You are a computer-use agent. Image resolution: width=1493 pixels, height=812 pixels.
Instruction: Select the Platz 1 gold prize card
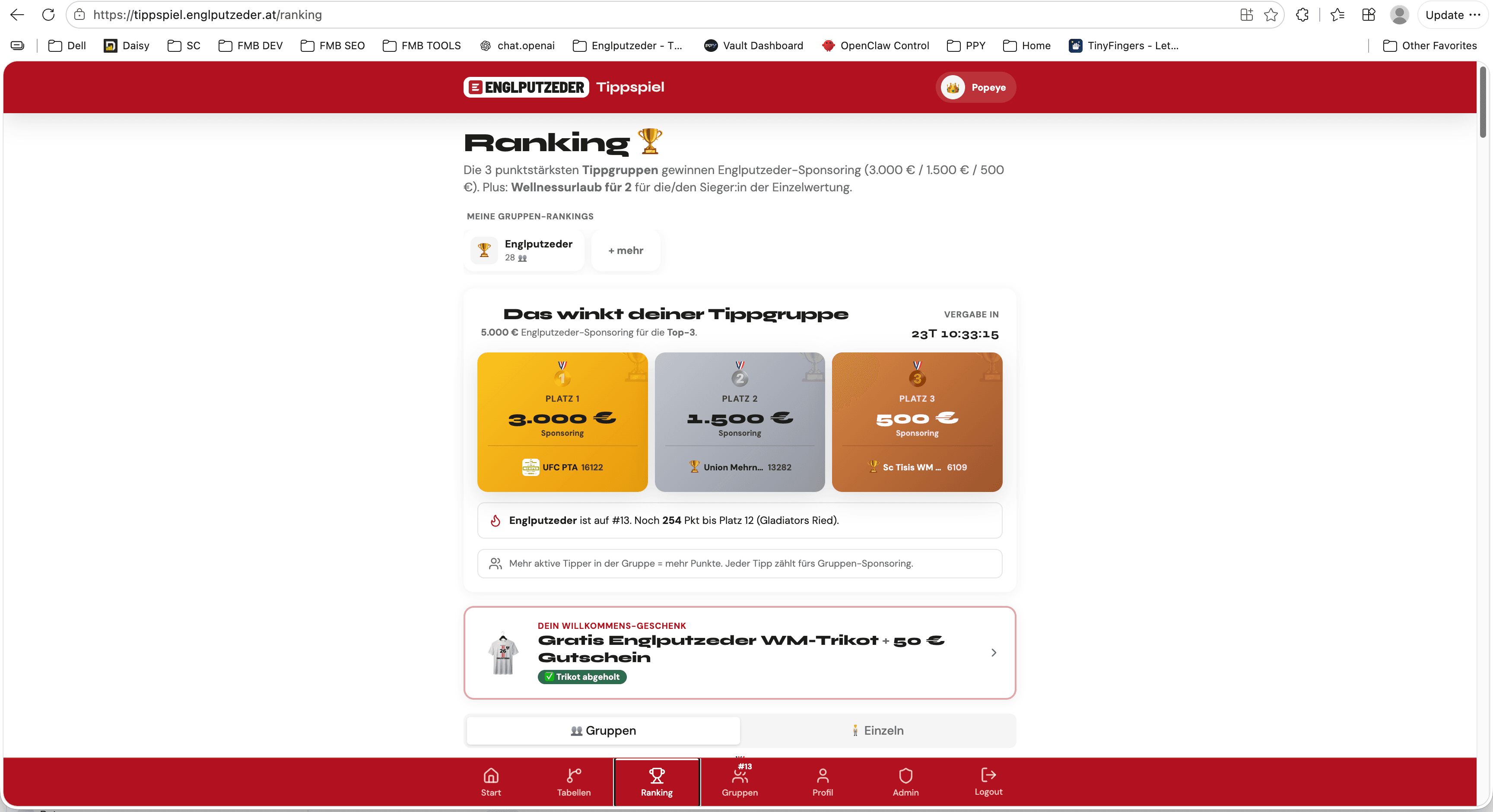[x=562, y=422]
